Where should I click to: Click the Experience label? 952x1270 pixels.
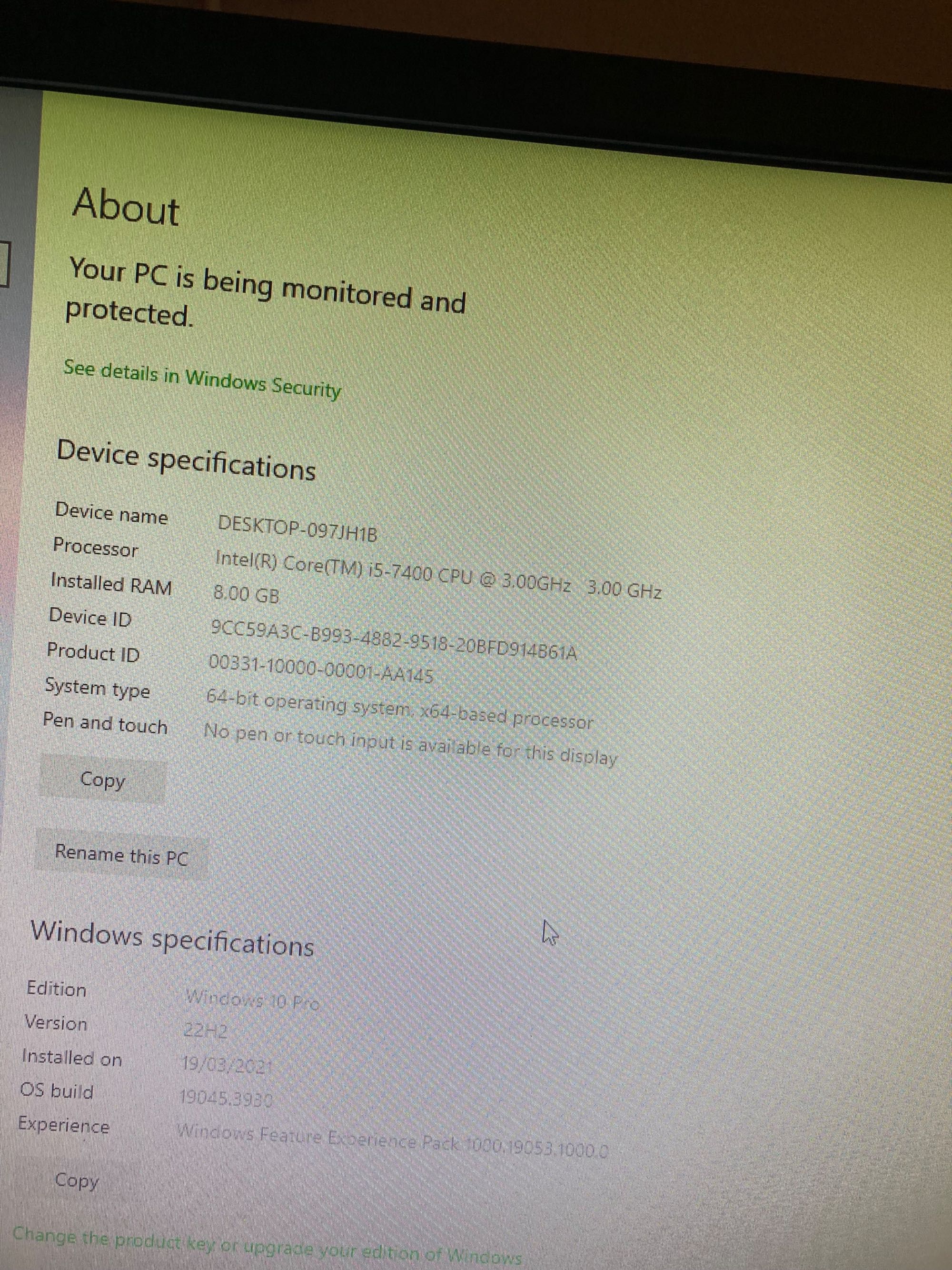[x=63, y=1125]
